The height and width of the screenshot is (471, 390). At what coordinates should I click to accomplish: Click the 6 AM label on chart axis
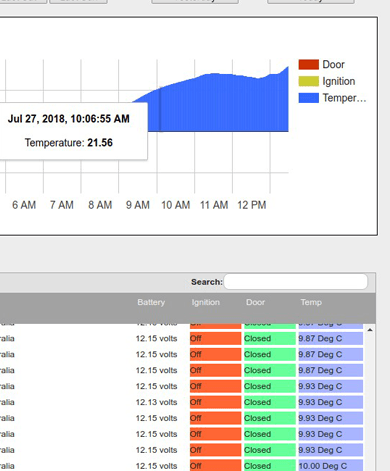click(x=24, y=205)
